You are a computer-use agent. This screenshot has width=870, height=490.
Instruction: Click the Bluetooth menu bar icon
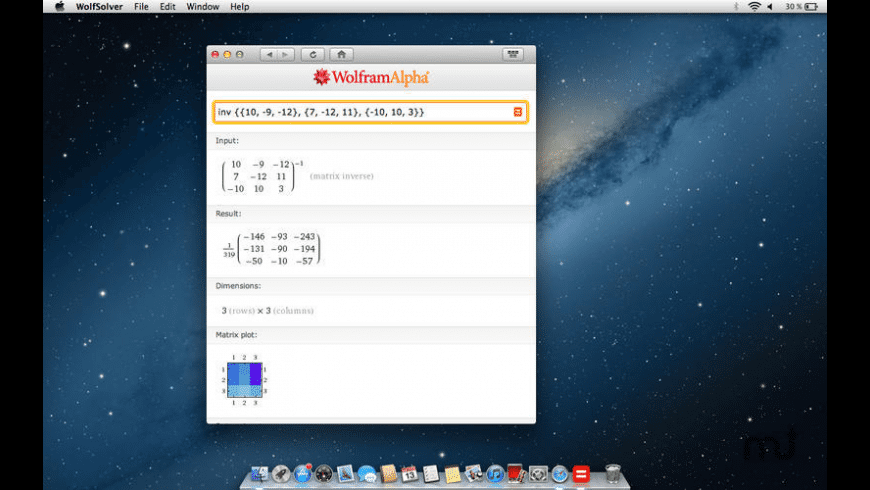pos(736,7)
